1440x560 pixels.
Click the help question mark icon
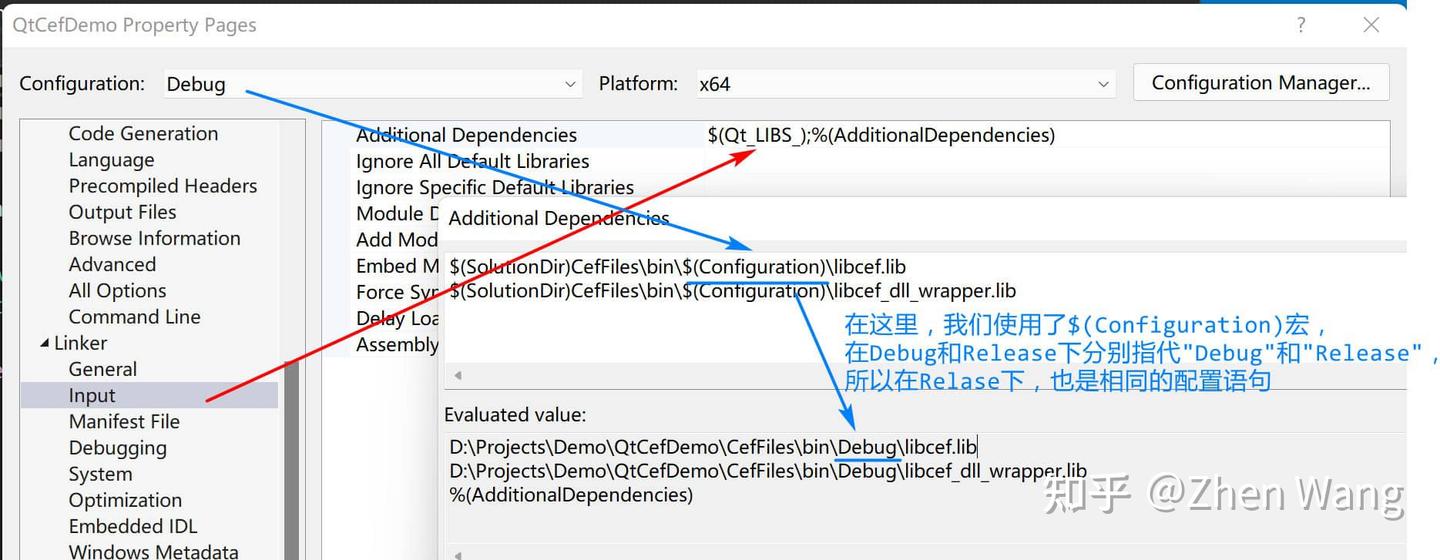1301,26
